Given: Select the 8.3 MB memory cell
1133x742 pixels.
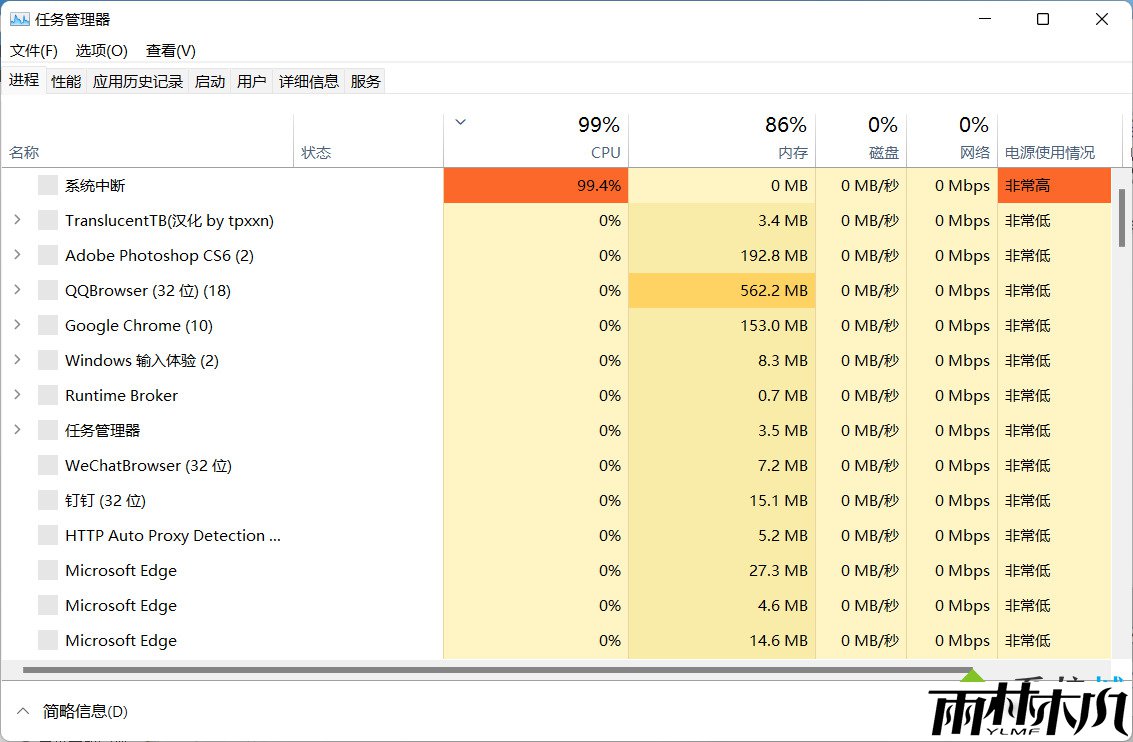Looking at the screenshot, I should pos(722,360).
